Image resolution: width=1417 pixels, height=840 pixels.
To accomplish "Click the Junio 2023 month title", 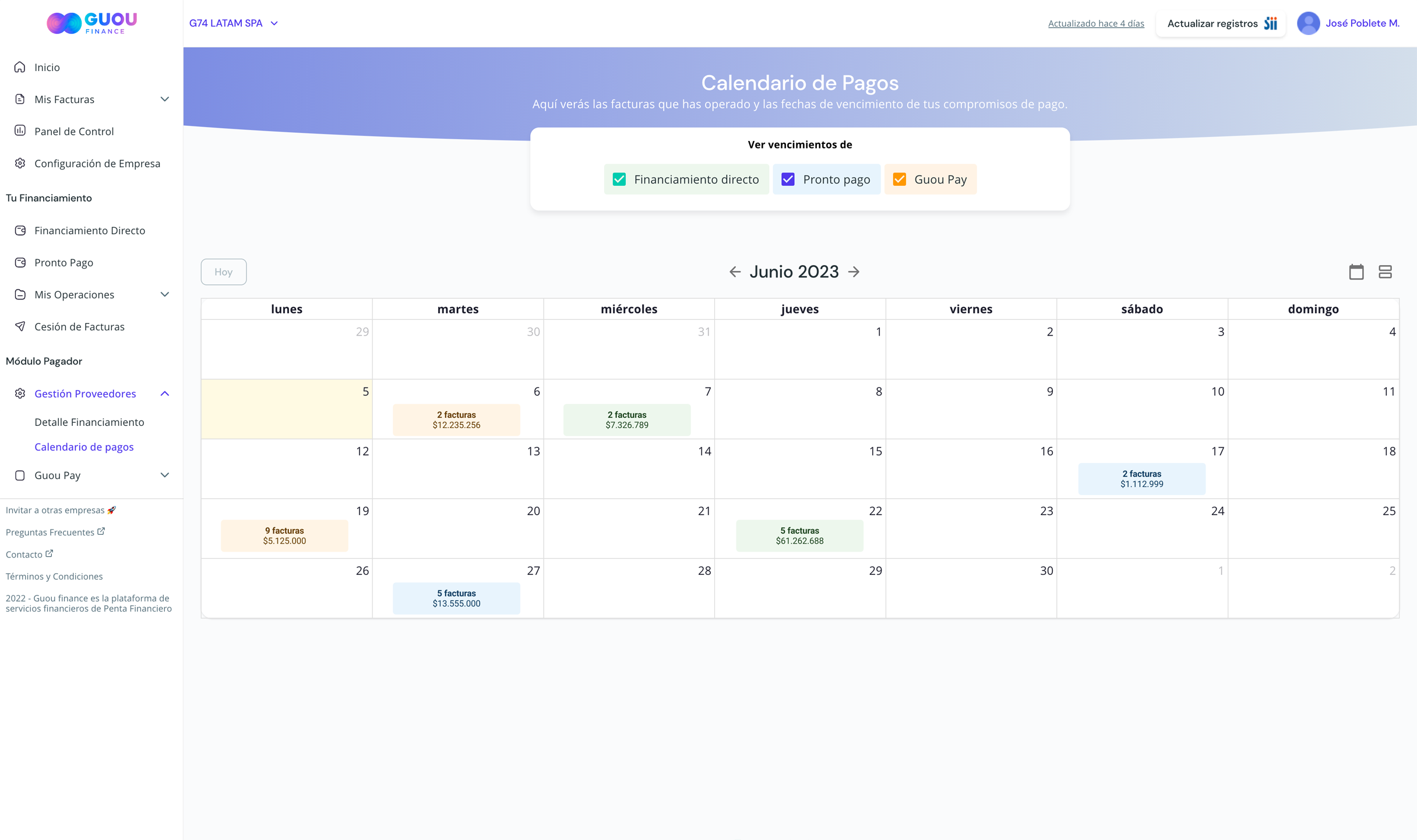I will 794,272.
